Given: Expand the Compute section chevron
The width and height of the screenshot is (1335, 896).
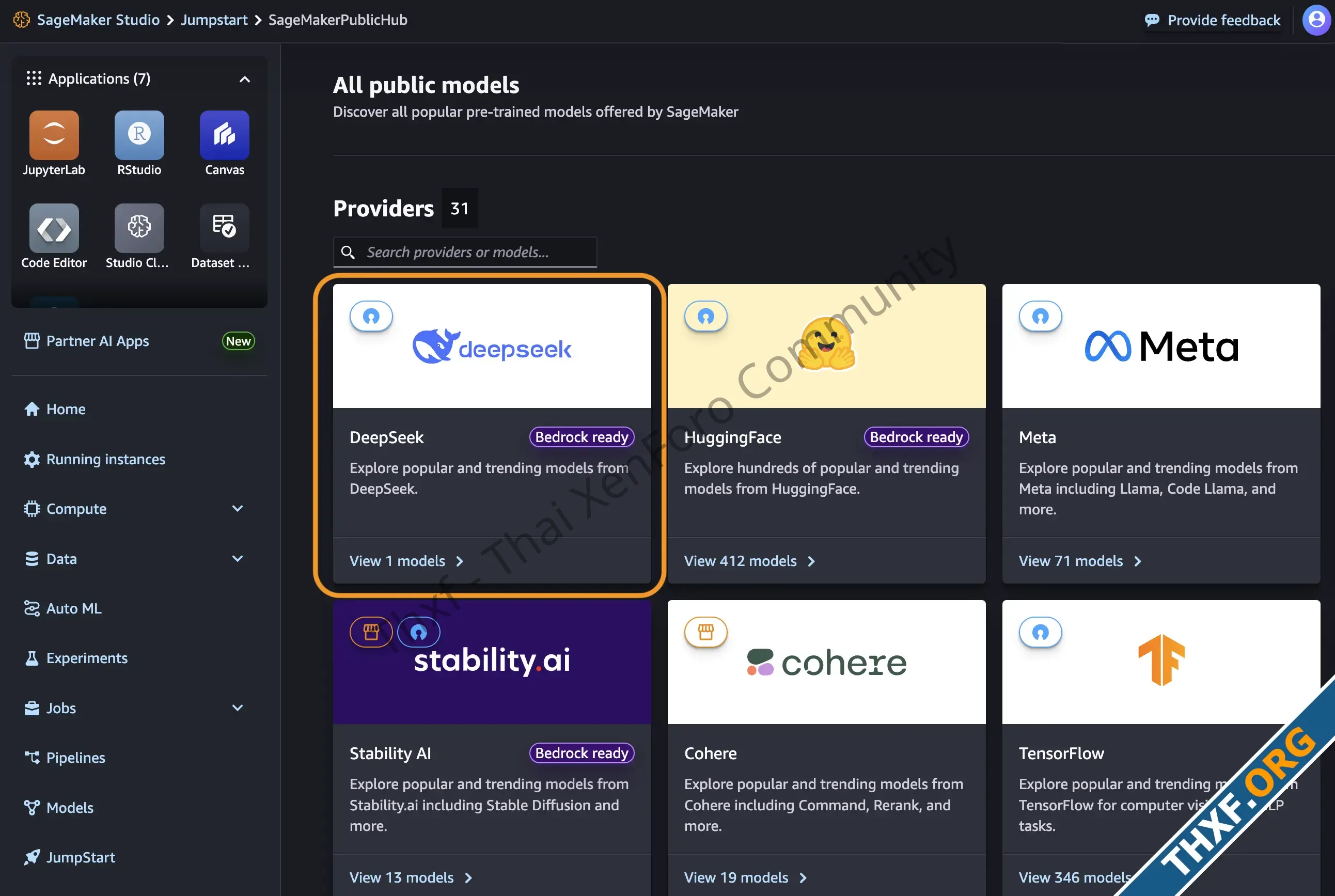Looking at the screenshot, I should click(238, 509).
